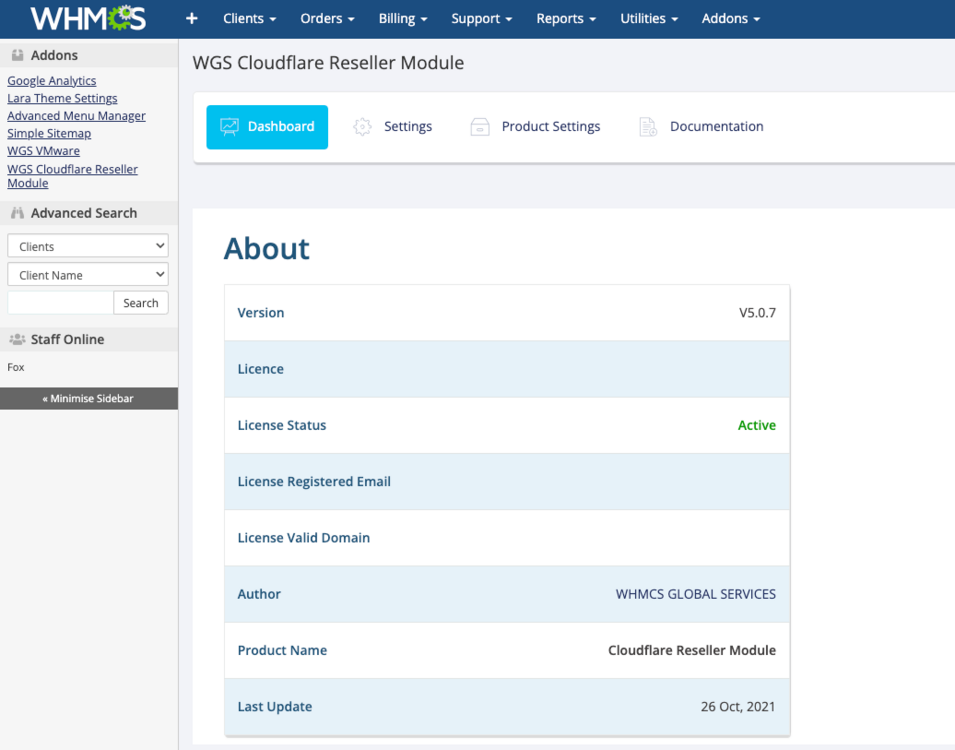Click the Staff Online people icon
This screenshot has width=955, height=750.
(x=17, y=340)
